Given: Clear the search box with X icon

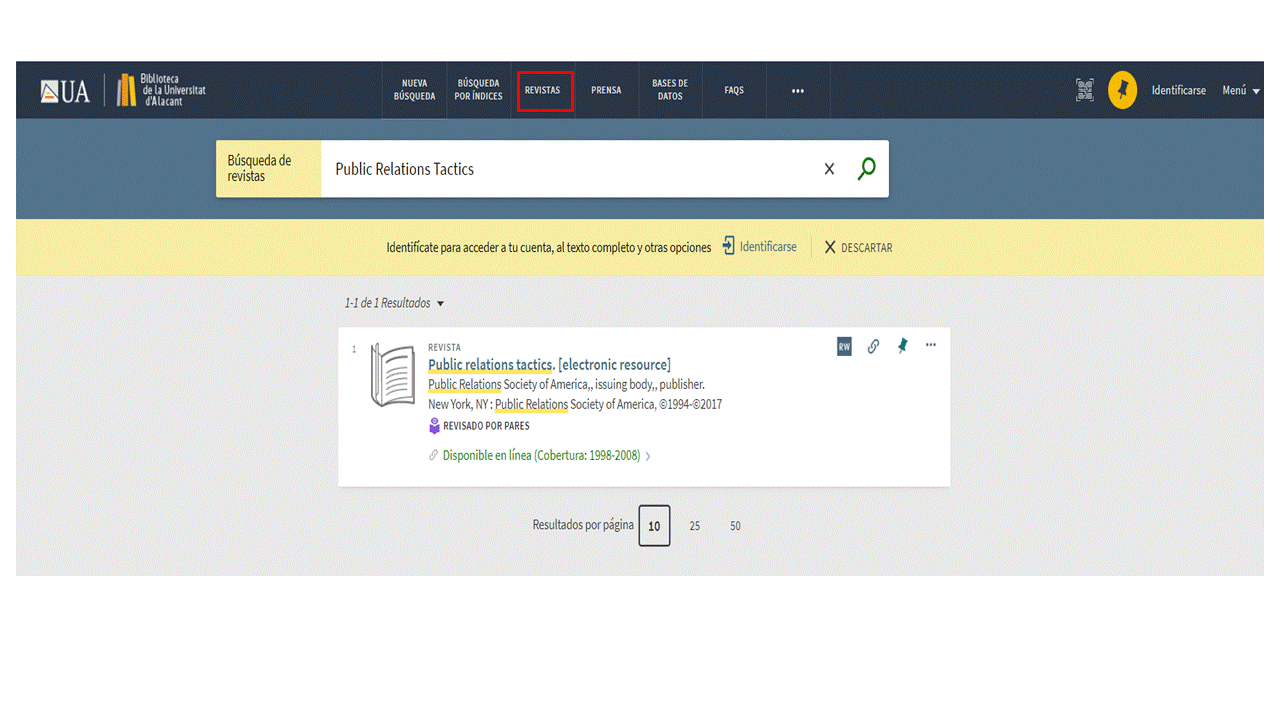Looking at the screenshot, I should tap(829, 169).
